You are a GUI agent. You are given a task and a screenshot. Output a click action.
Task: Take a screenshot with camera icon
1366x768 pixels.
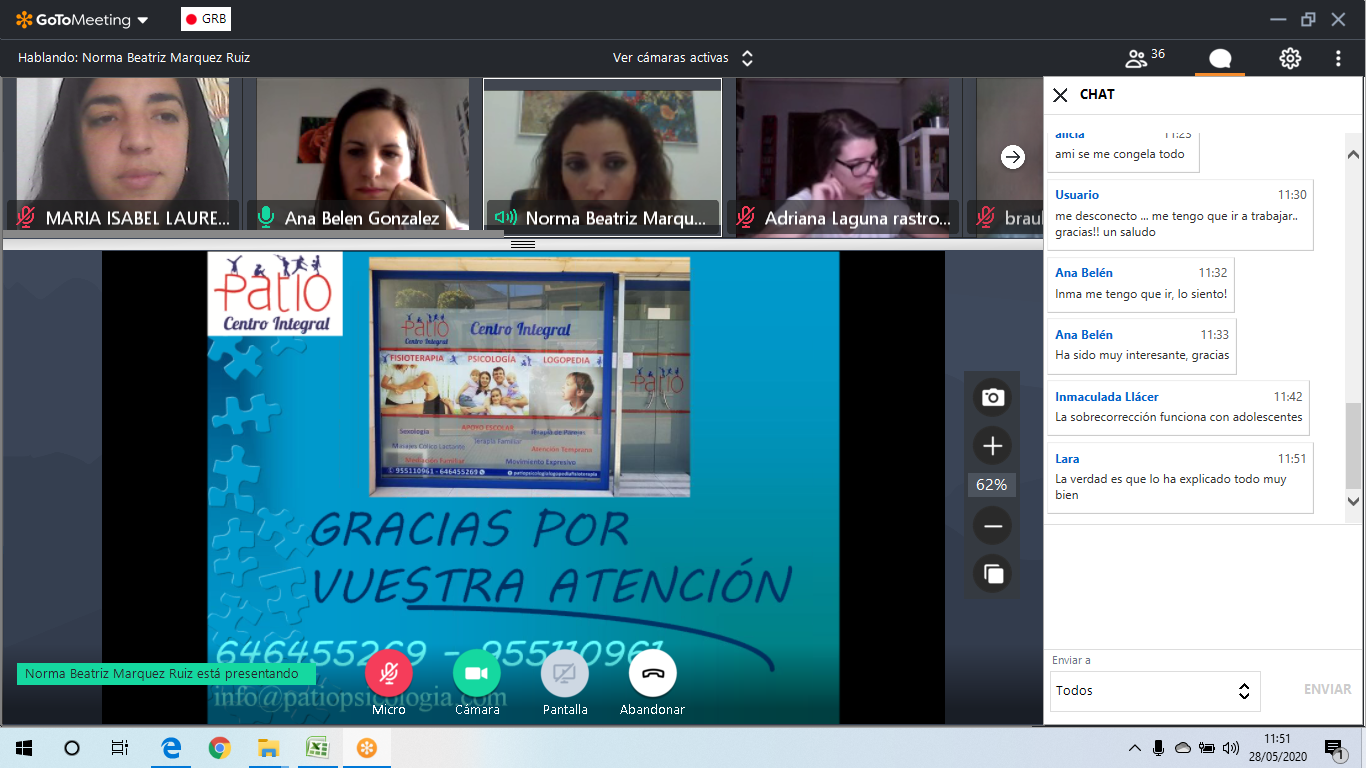click(992, 397)
